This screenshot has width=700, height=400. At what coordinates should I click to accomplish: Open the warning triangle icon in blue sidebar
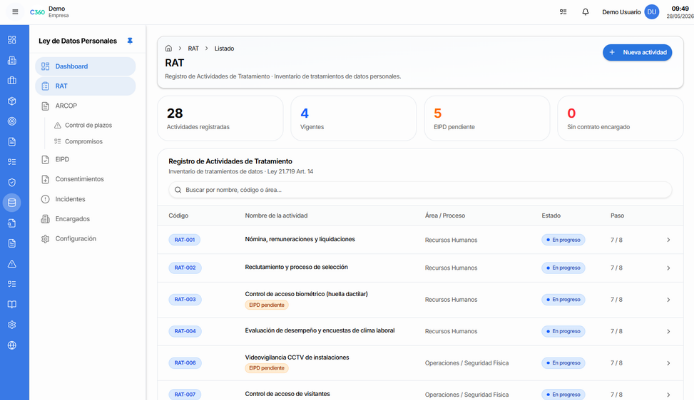point(12,264)
